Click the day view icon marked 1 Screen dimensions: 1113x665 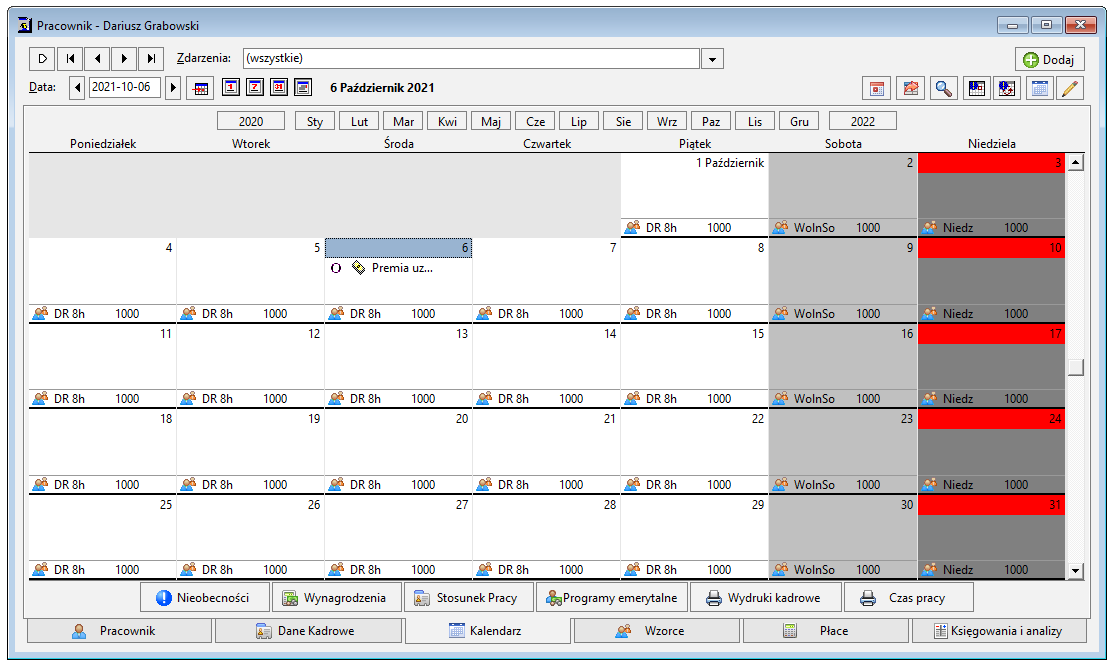[x=231, y=87]
